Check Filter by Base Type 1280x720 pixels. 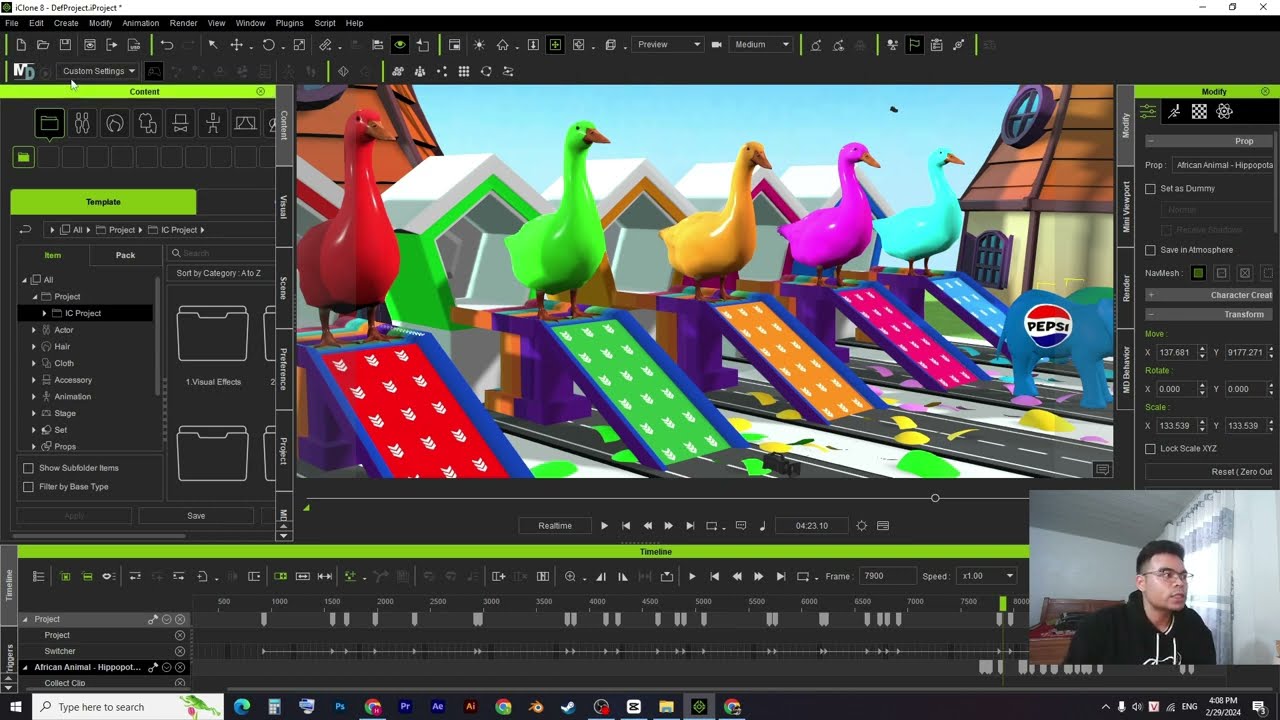(x=28, y=487)
